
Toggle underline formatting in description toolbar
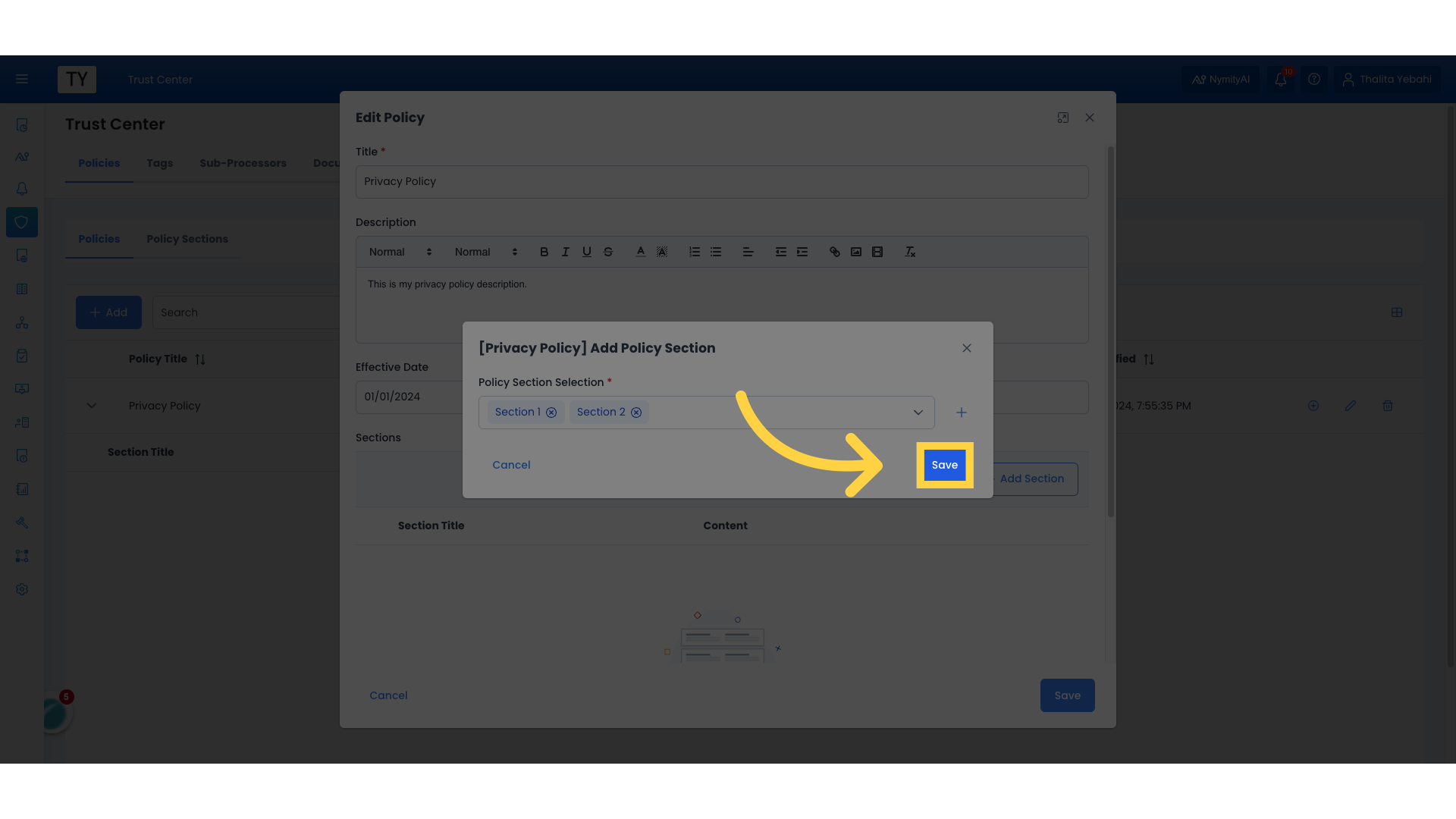[x=586, y=252]
